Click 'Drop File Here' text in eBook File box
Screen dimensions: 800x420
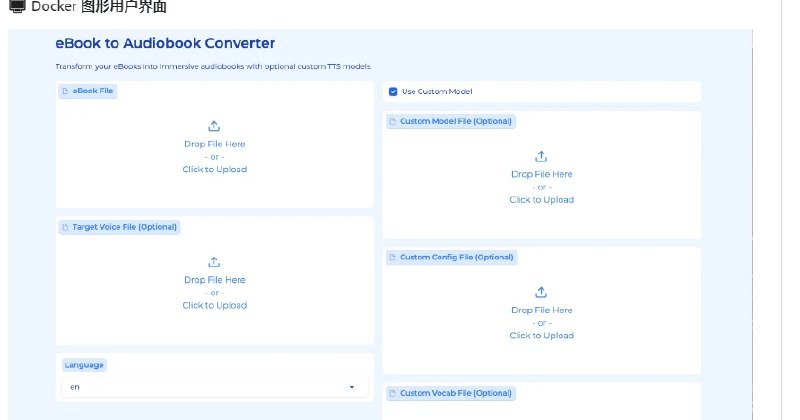click(x=214, y=144)
